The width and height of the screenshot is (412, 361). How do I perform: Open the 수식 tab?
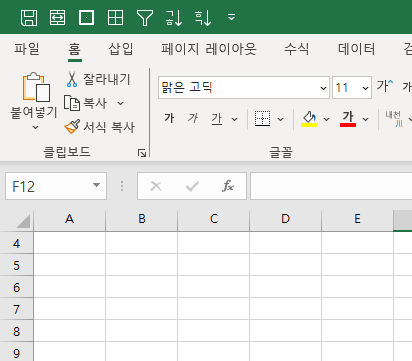pos(296,49)
